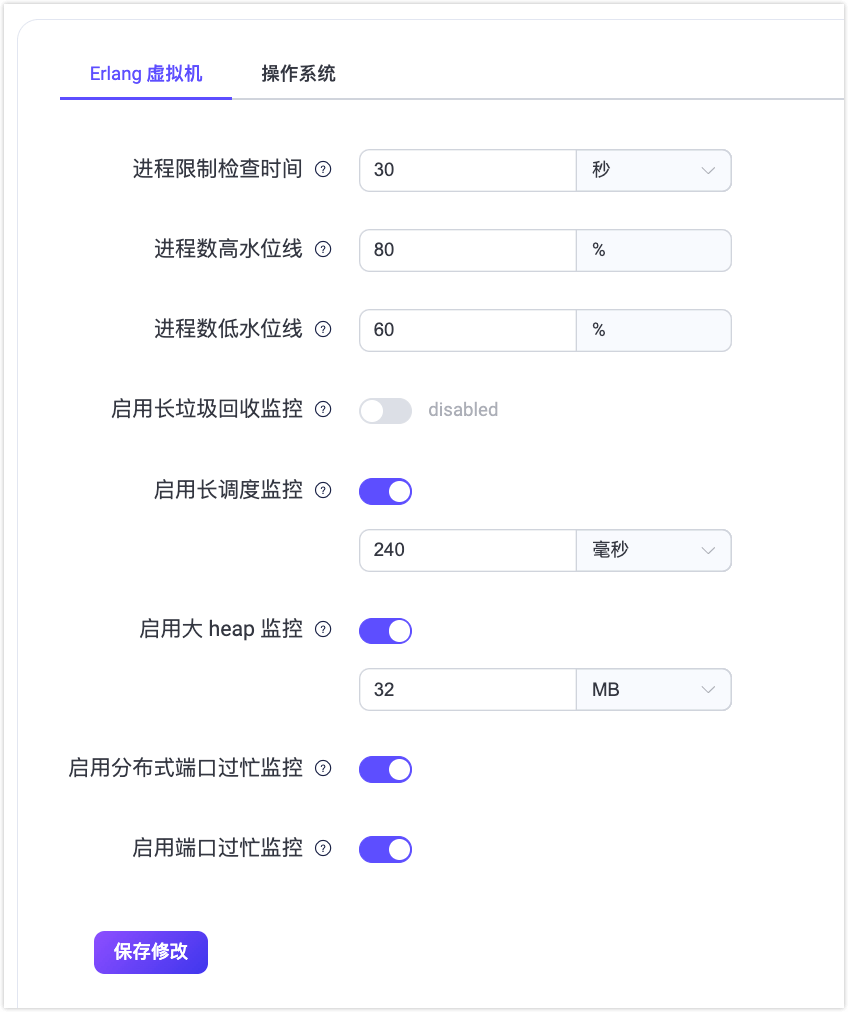Image resolution: width=848 pixels, height=1012 pixels.
Task: Switch off 启用端口过忙监控 toggle
Action: 385,849
